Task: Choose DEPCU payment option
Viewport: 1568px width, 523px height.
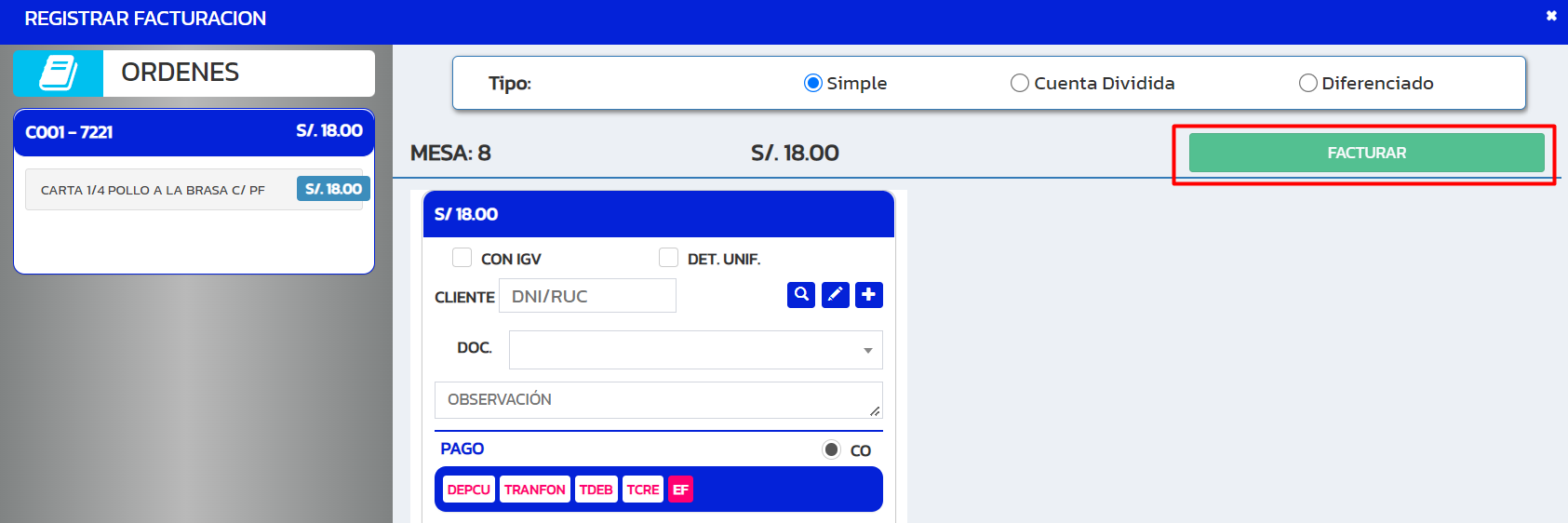Action: pos(469,489)
